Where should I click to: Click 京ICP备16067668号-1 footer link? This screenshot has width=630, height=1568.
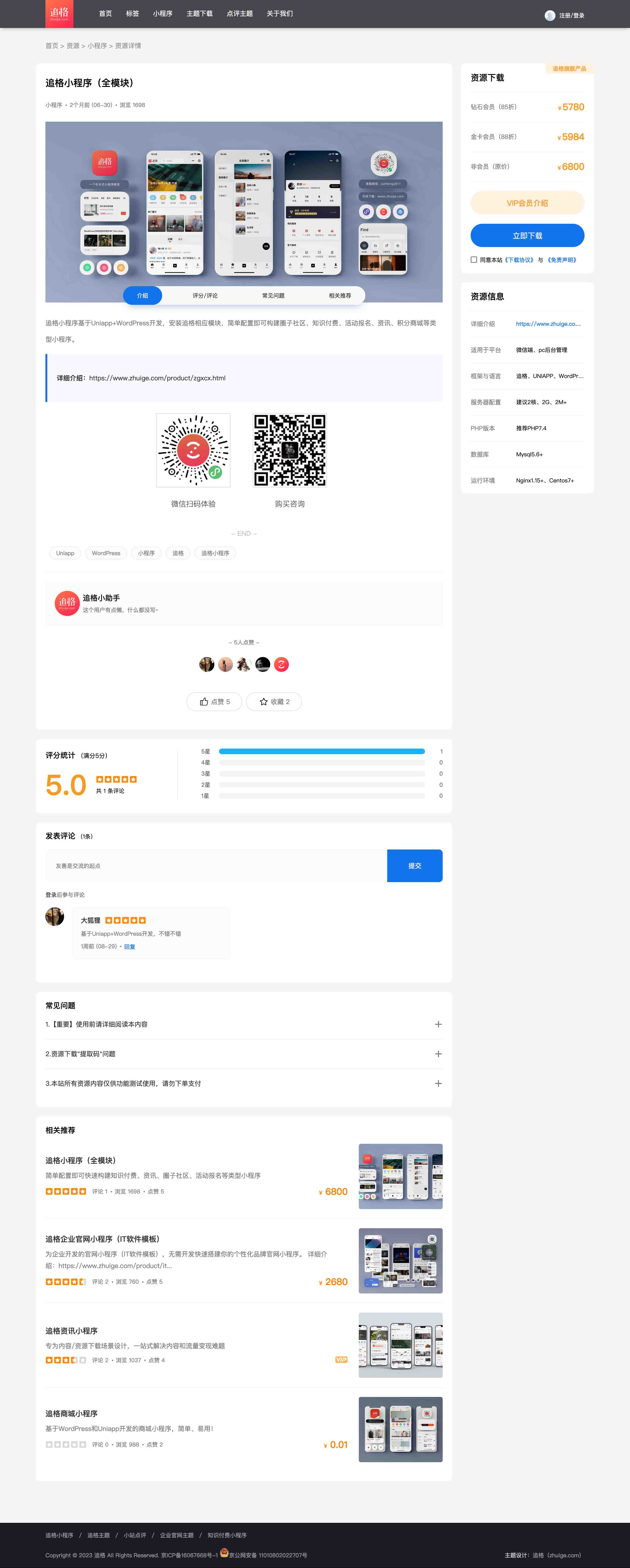pos(189,1555)
